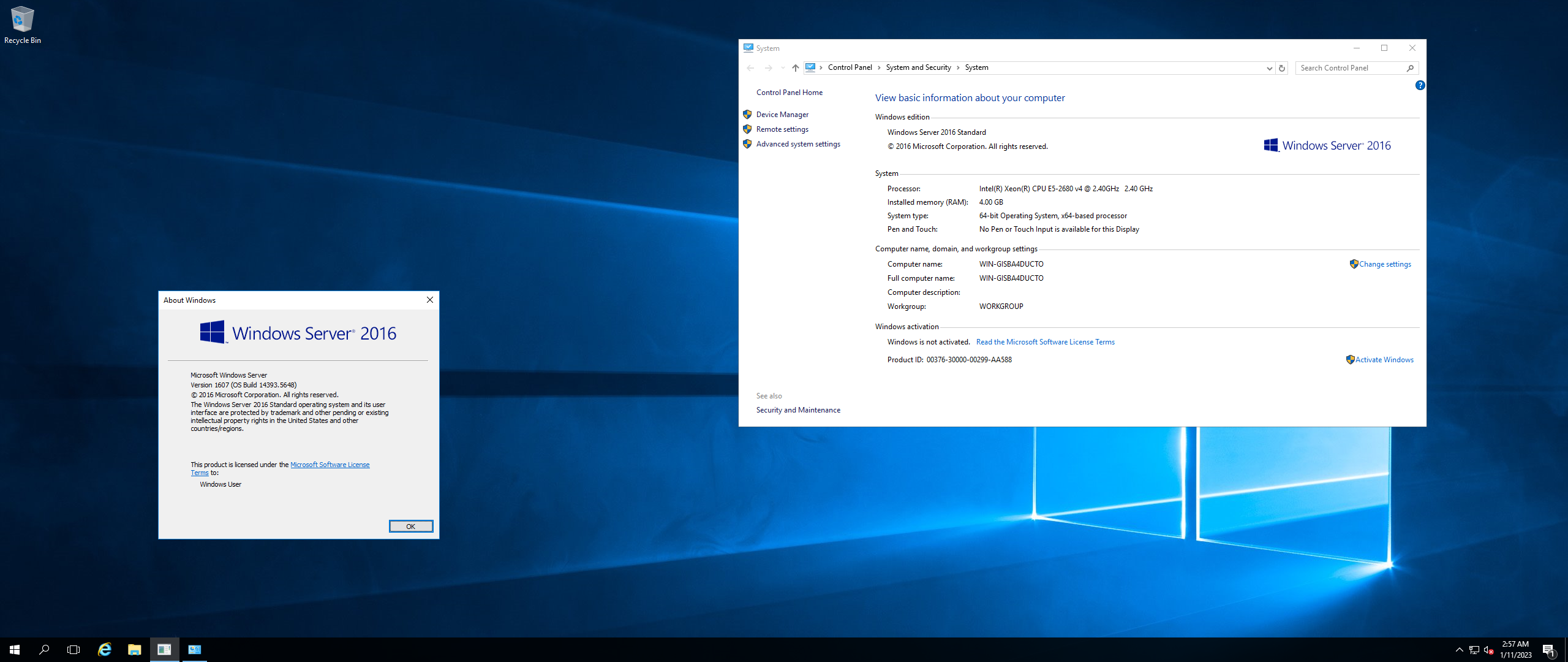Open Task View on taskbar
Viewport: 1568px width, 662px height.
point(73,650)
